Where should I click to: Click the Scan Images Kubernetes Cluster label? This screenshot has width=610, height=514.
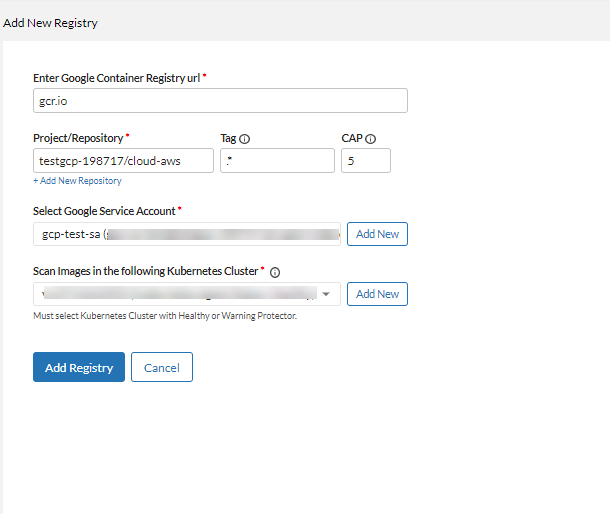tap(145, 271)
